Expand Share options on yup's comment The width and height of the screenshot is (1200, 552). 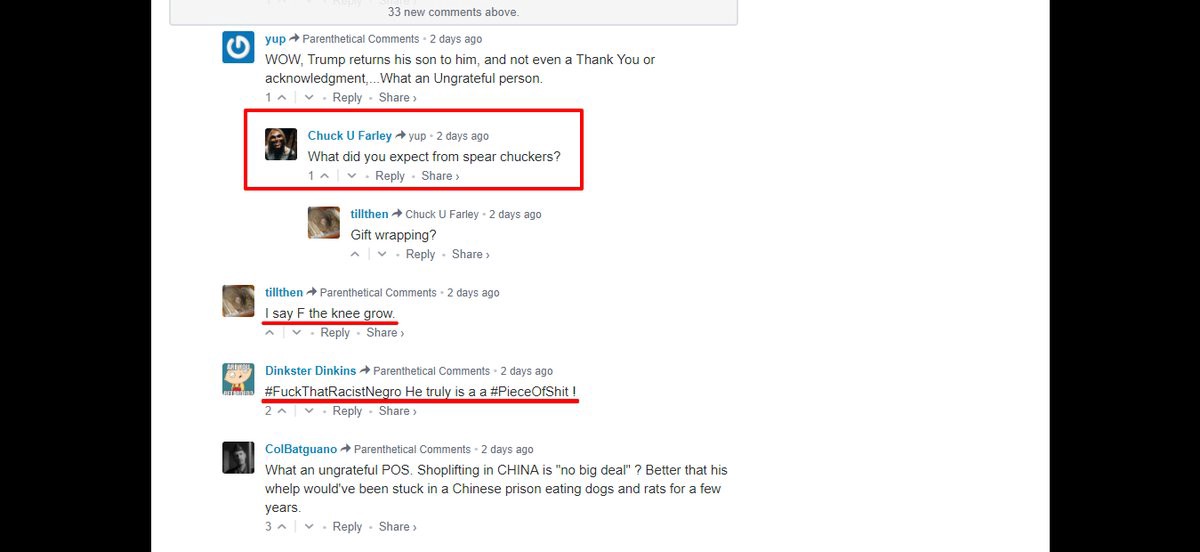[x=398, y=98]
